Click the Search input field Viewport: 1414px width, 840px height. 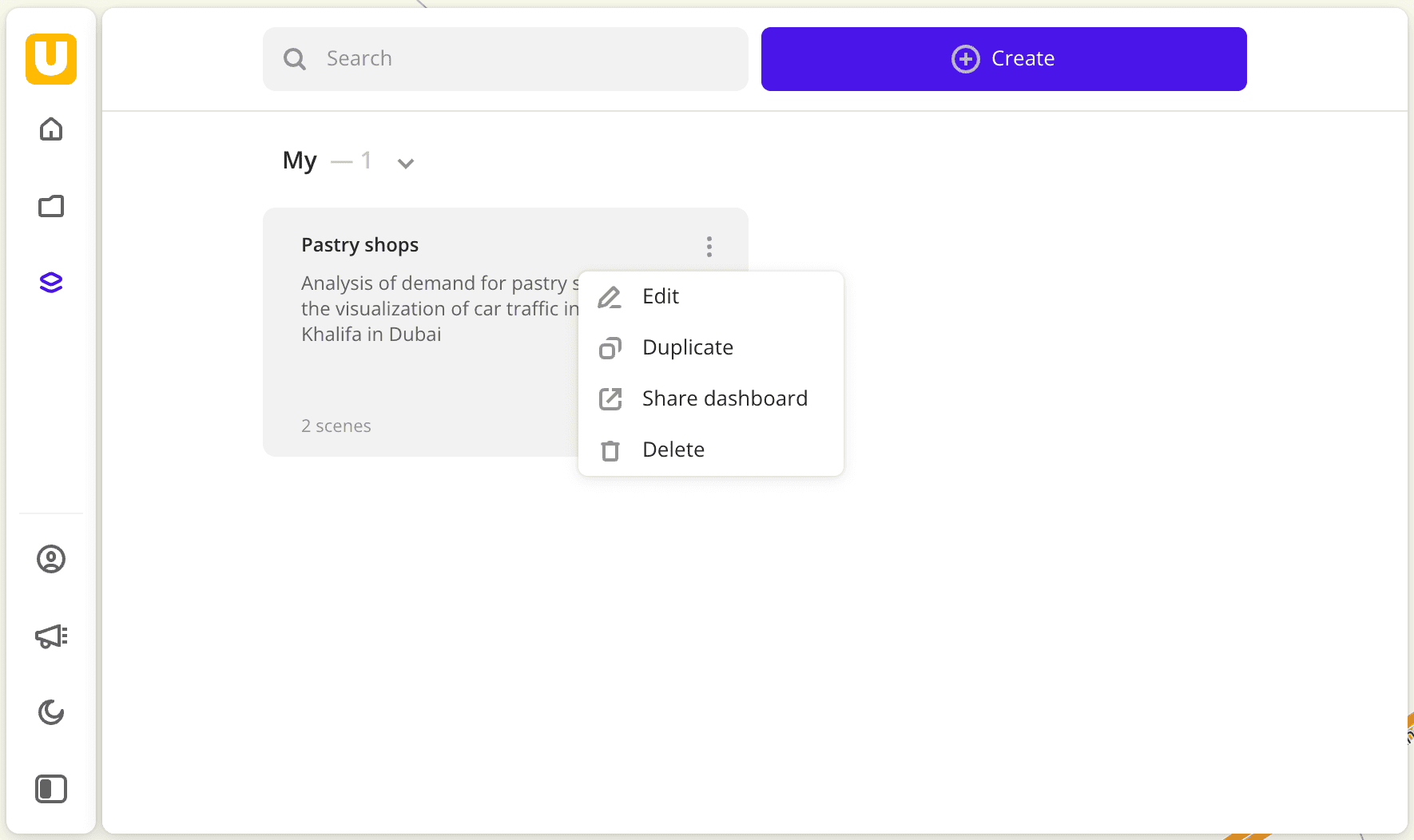506,59
